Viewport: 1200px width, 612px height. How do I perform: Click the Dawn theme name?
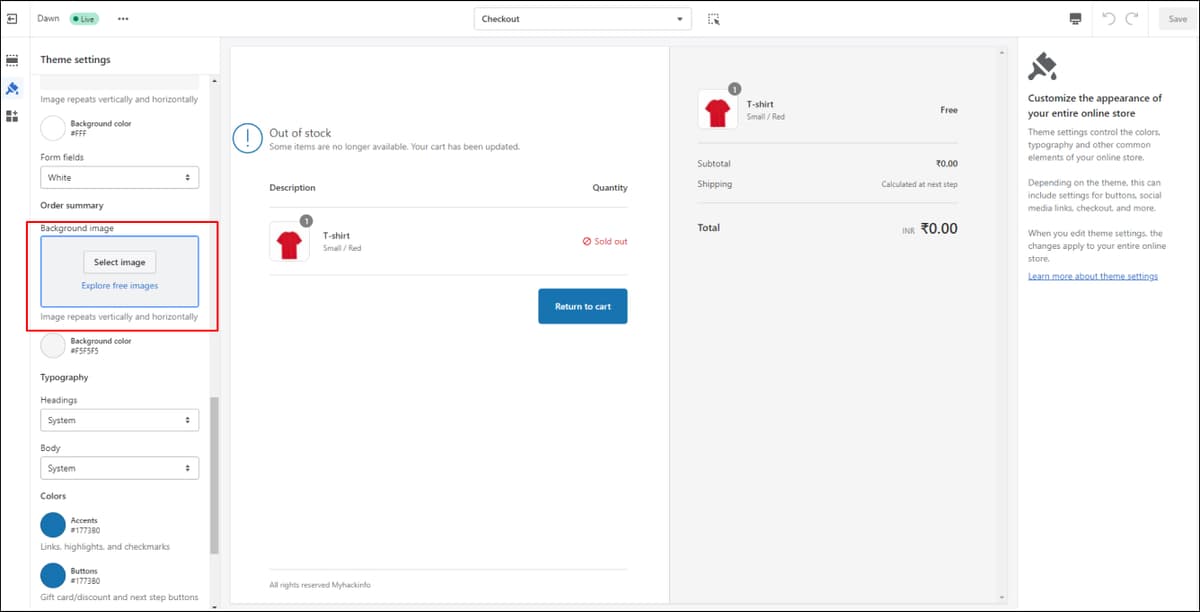(48, 19)
